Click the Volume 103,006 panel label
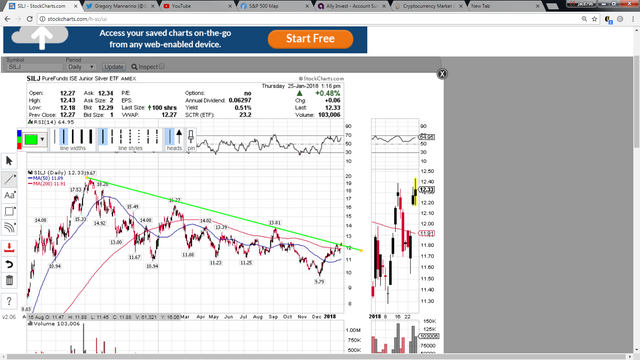 point(54,324)
